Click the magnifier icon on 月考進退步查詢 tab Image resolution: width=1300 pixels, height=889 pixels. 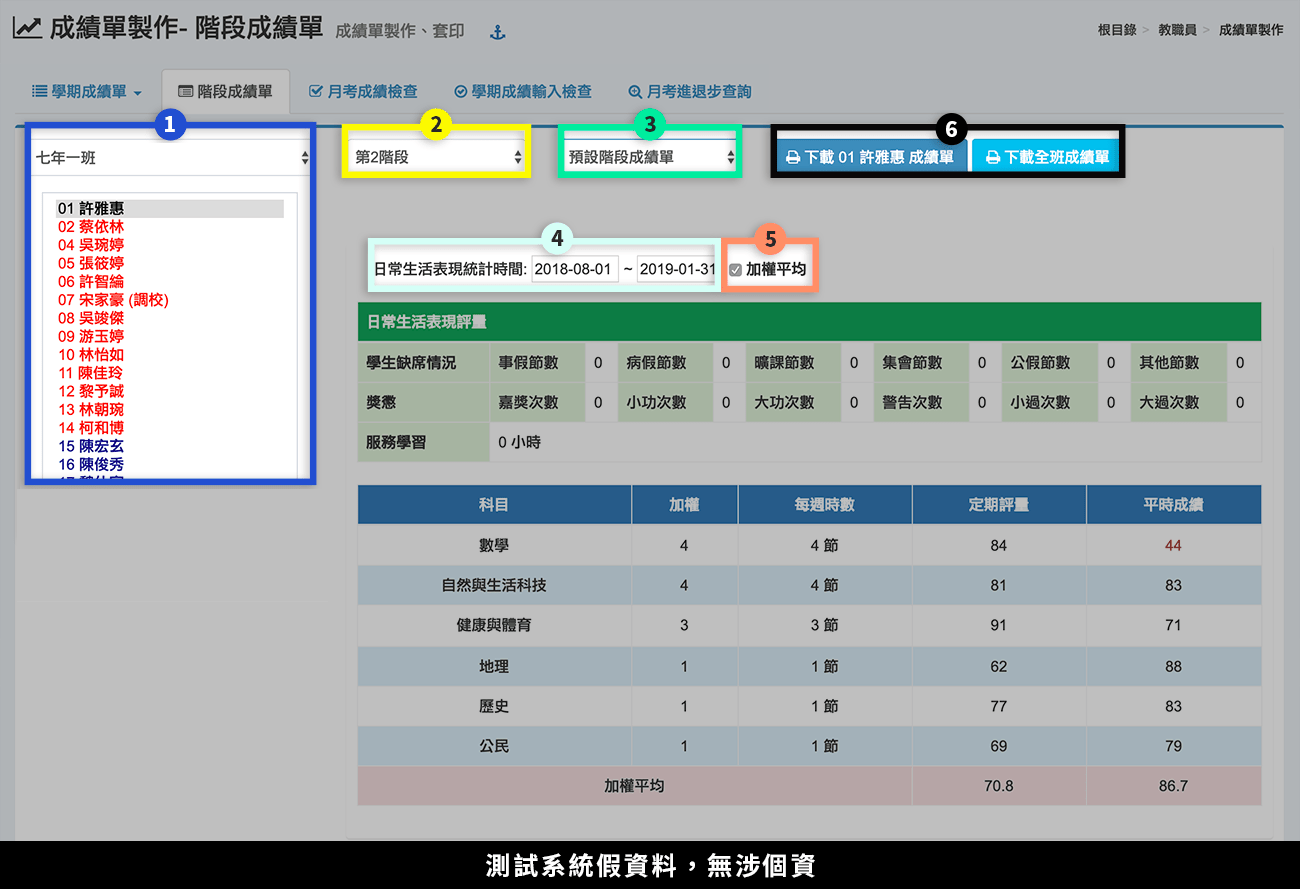(634, 92)
